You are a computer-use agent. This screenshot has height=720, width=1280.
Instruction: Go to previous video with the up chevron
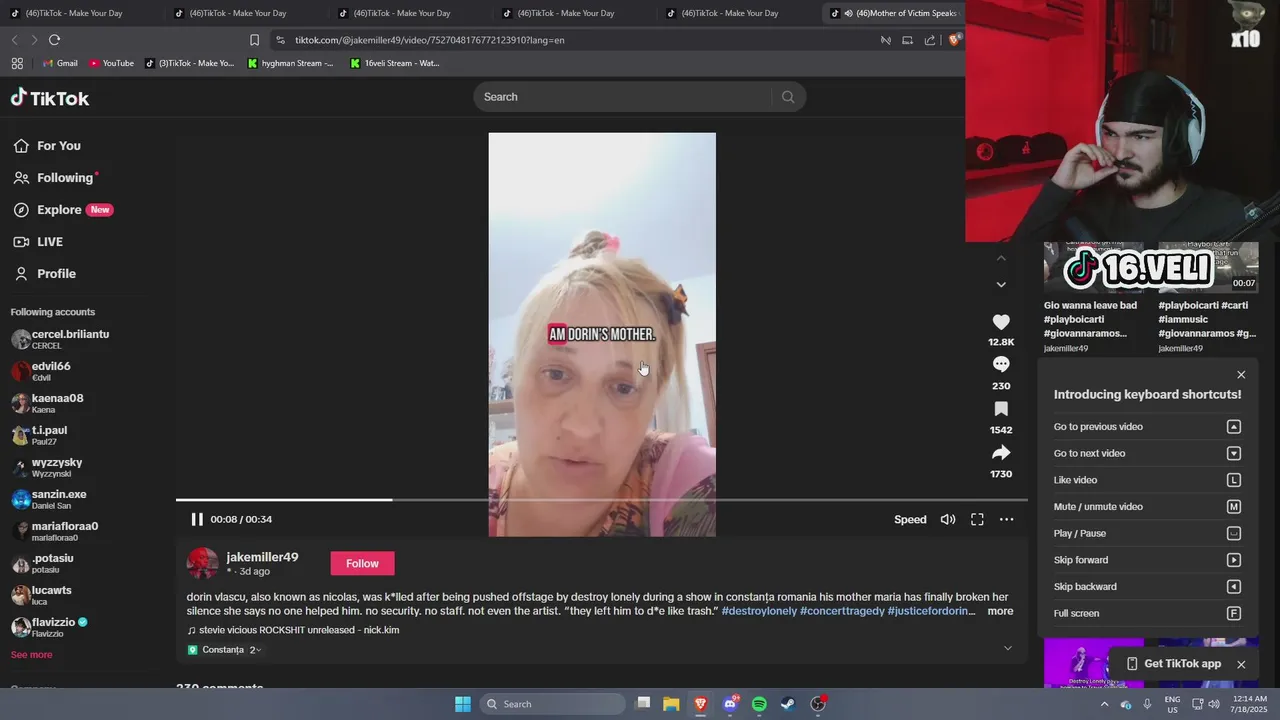click(1001, 258)
